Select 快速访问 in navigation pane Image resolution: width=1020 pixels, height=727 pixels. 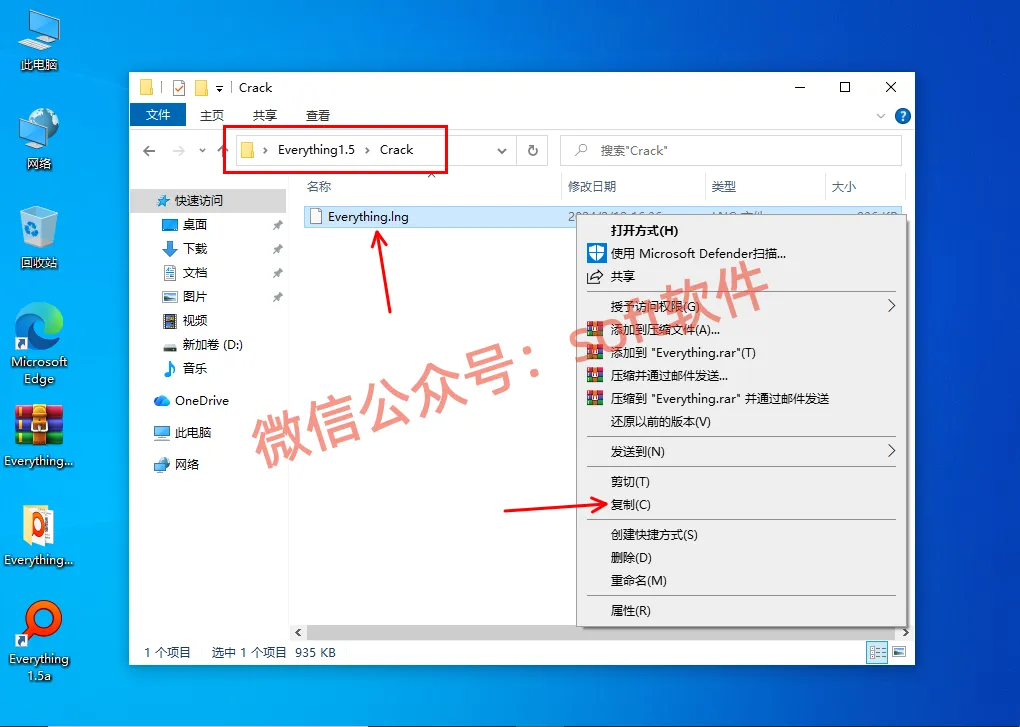click(x=208, y=200)
